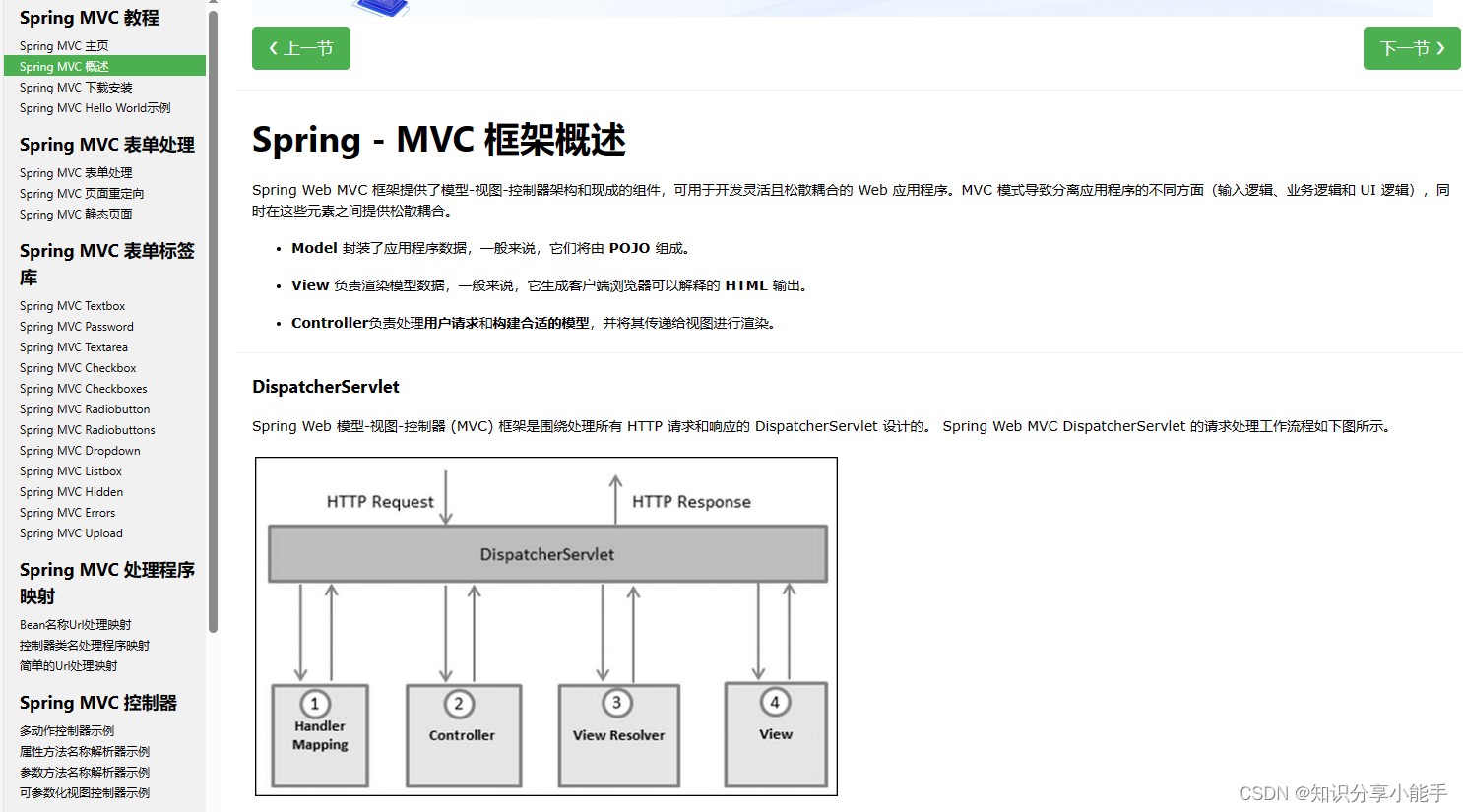
Task: Go to next section 下一节
Action: (x=1412, y=48)
